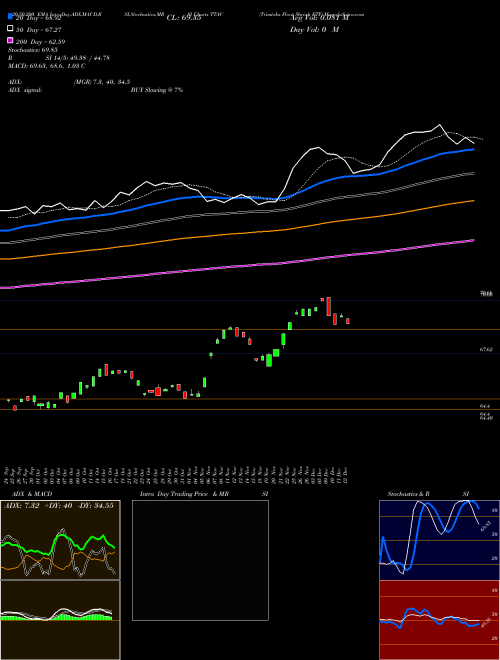
Task: Click the magenta 200 Day legend swatch
Action: point(10,41)
